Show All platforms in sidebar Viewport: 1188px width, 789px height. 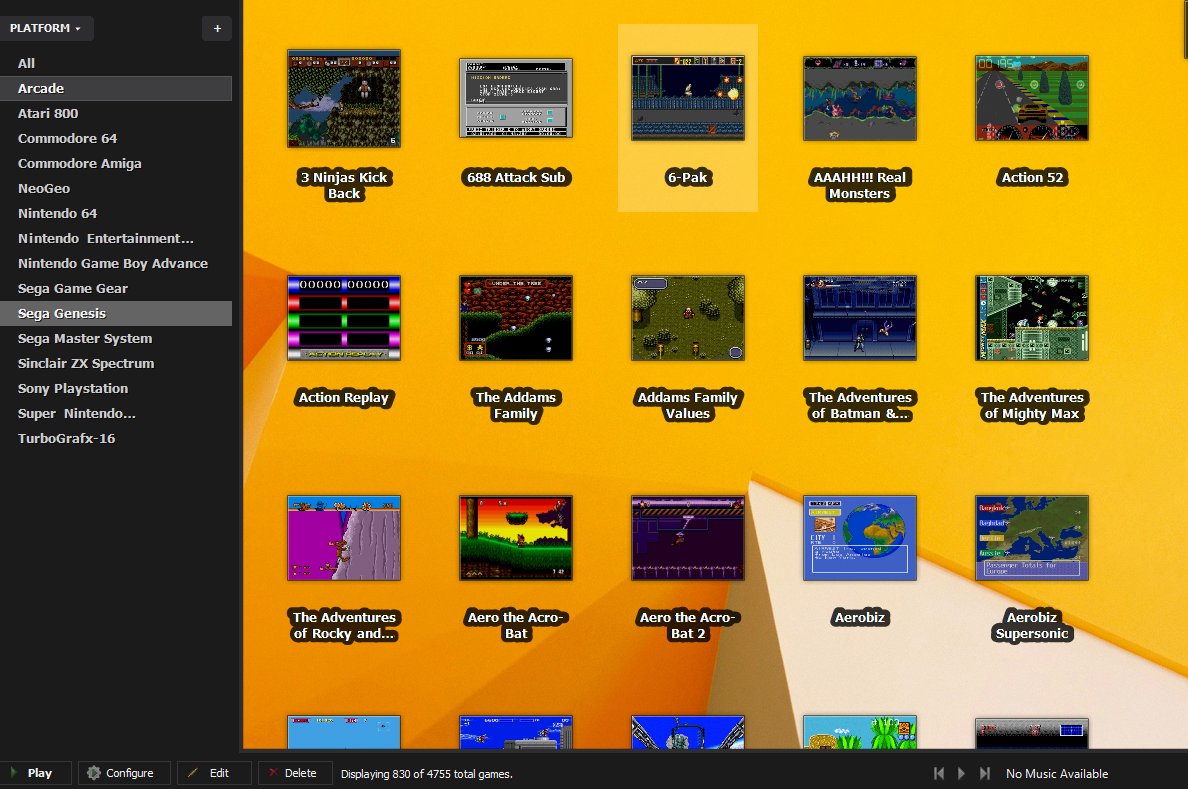[27, 63]
